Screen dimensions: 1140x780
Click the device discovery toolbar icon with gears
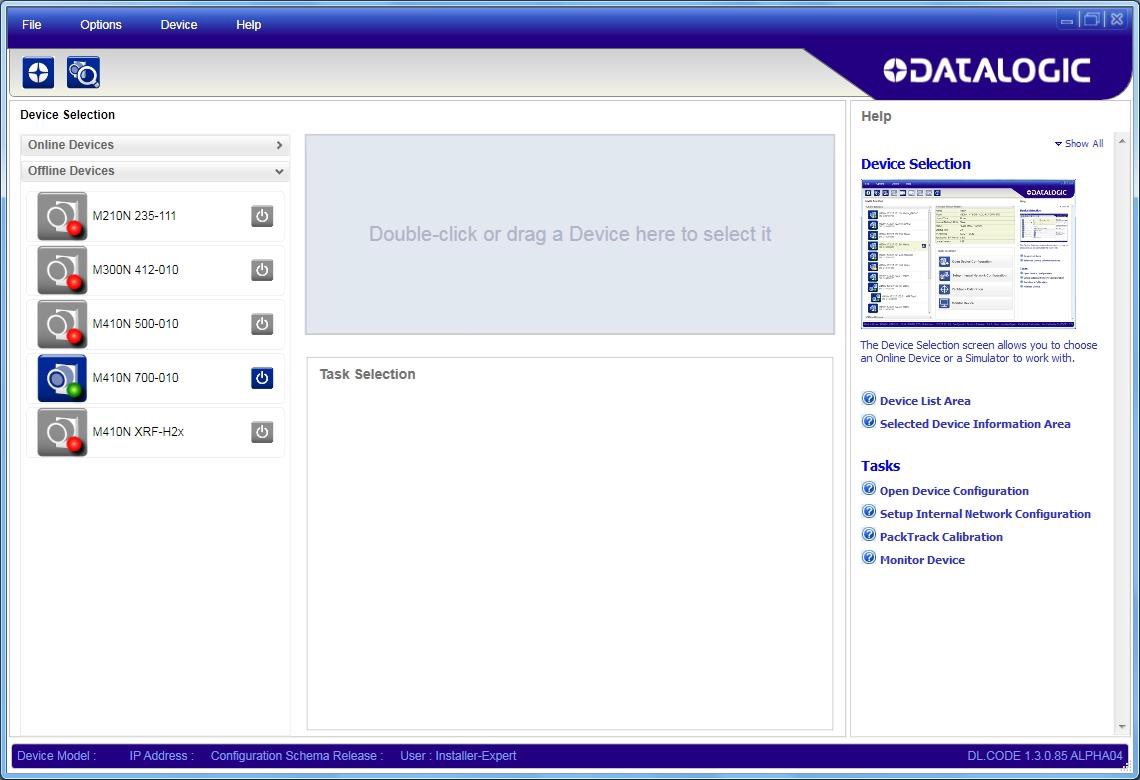tap(84, 73)
